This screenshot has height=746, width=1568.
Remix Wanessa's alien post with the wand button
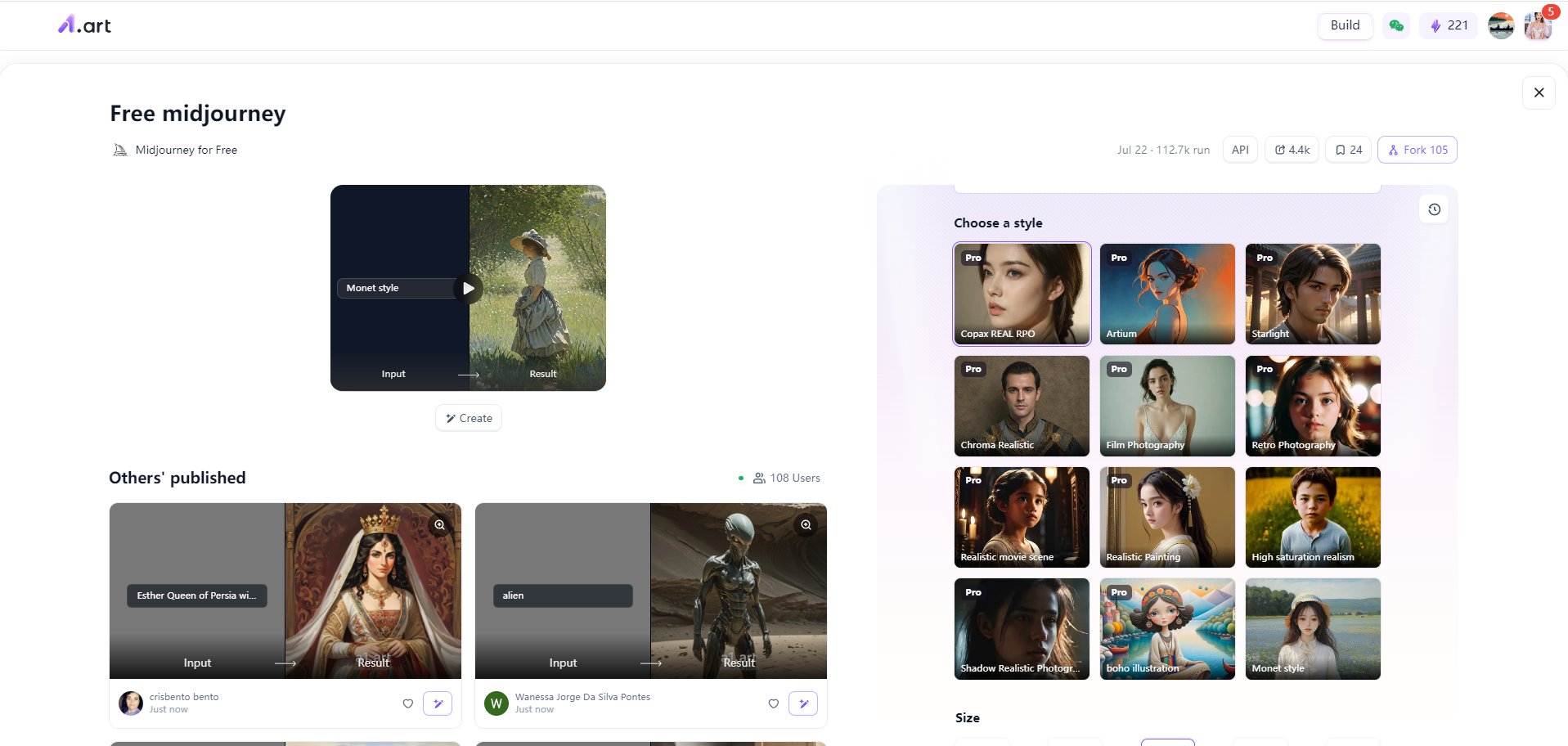click(x=803, y=703)
